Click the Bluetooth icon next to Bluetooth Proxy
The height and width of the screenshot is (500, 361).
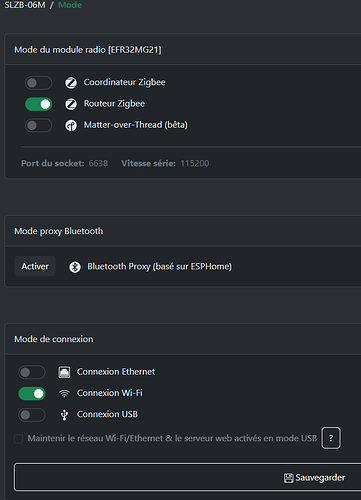coord(75,267)
